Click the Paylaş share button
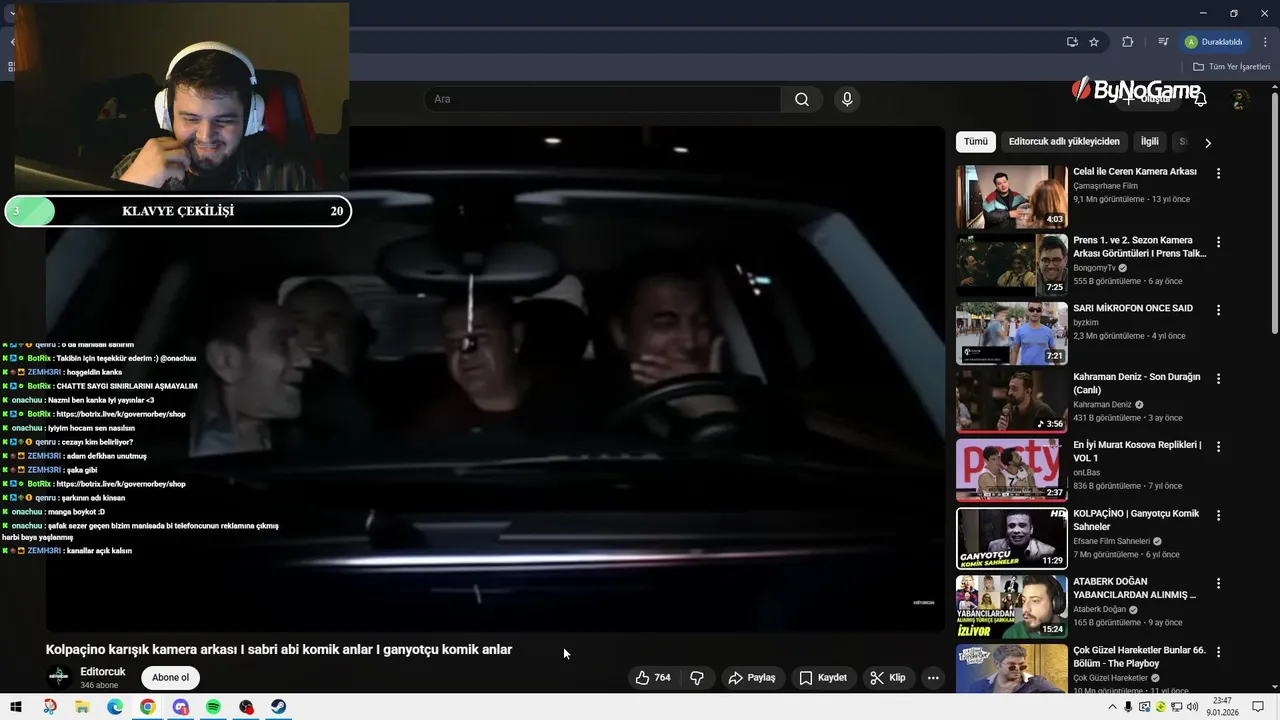Screen dimensions: 1280x720 752,678
